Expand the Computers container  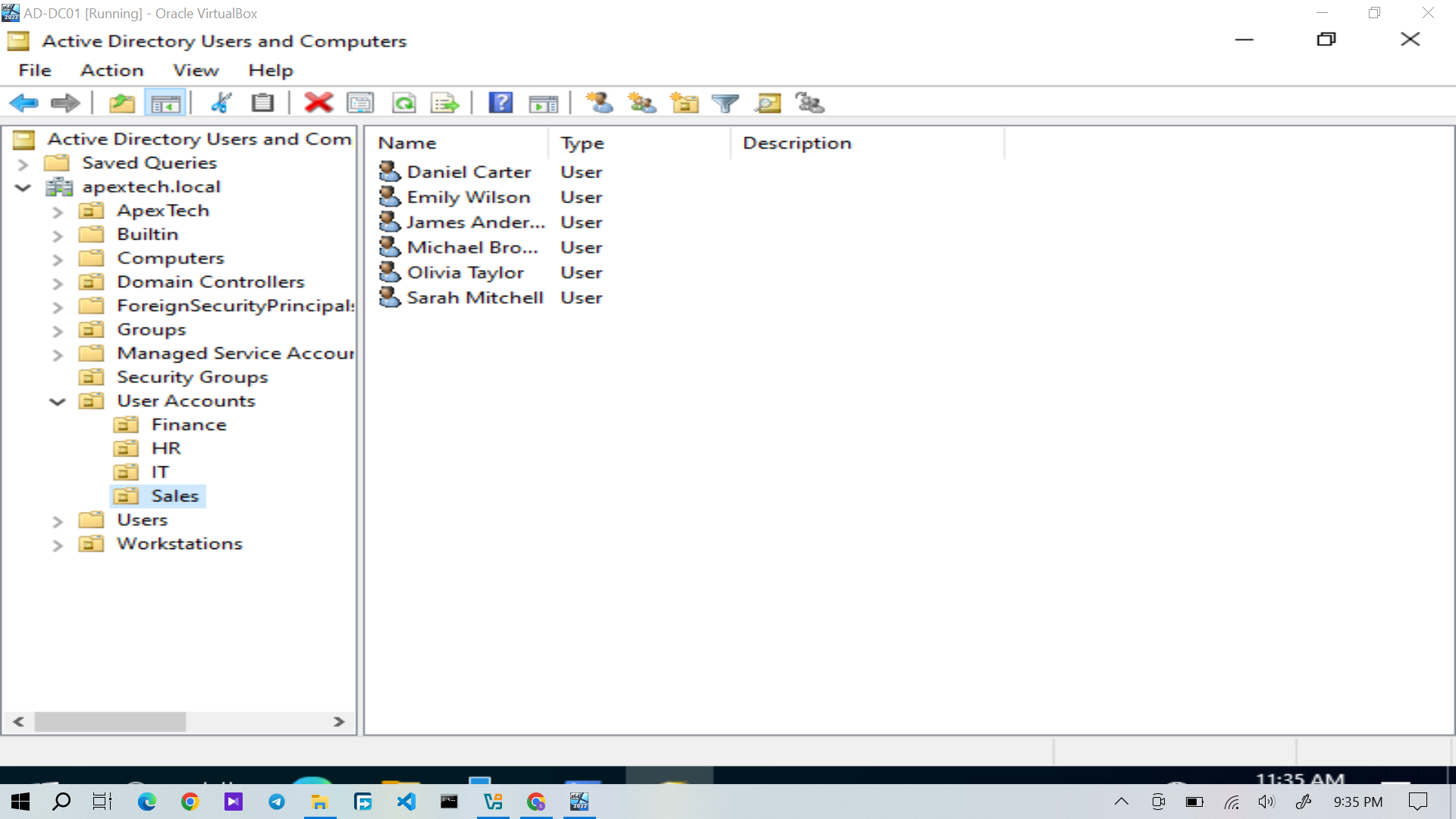click(x=58, y=259)
